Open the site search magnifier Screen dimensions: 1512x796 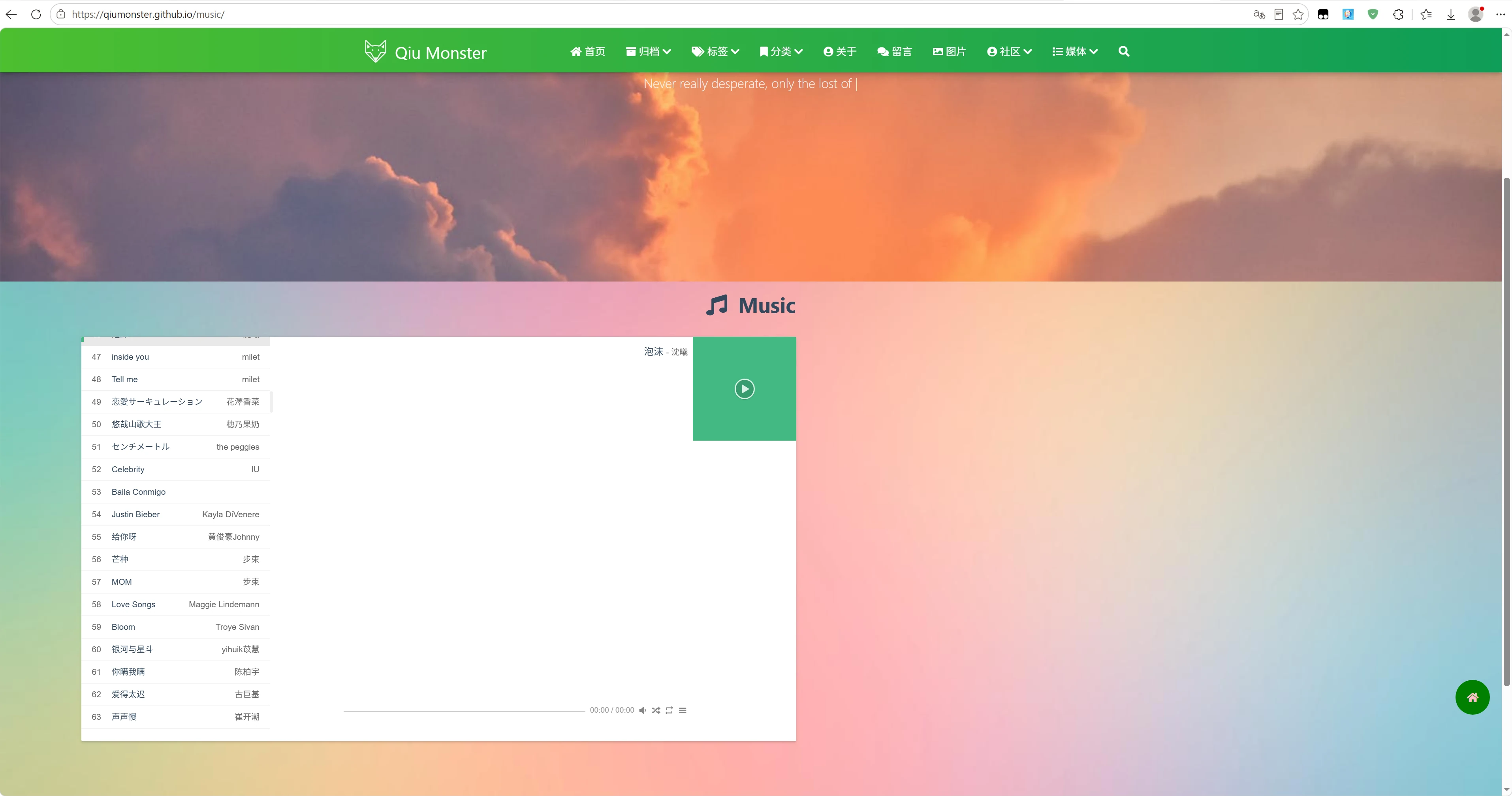1123,51
